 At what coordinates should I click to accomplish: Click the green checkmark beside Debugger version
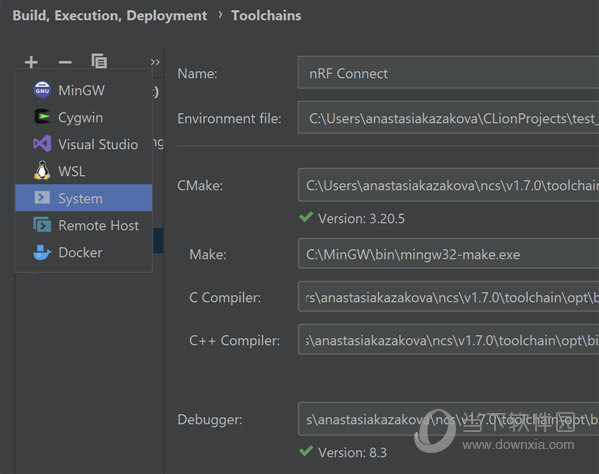(306, 451)
